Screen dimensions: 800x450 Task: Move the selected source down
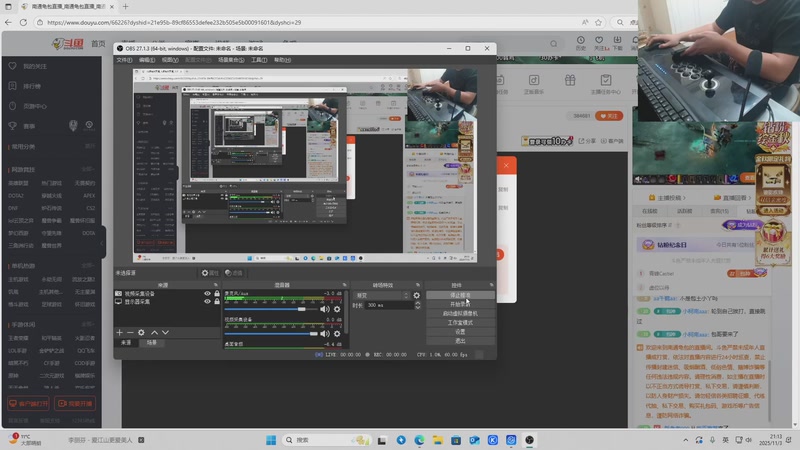[x=165, y=333]
